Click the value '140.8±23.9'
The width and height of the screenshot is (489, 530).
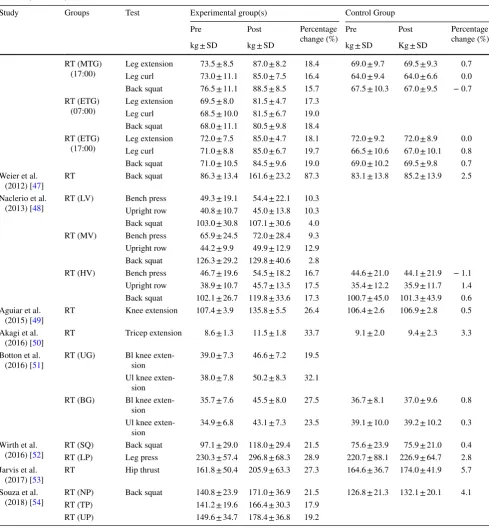pyautogui.click(x=217, y=492)
